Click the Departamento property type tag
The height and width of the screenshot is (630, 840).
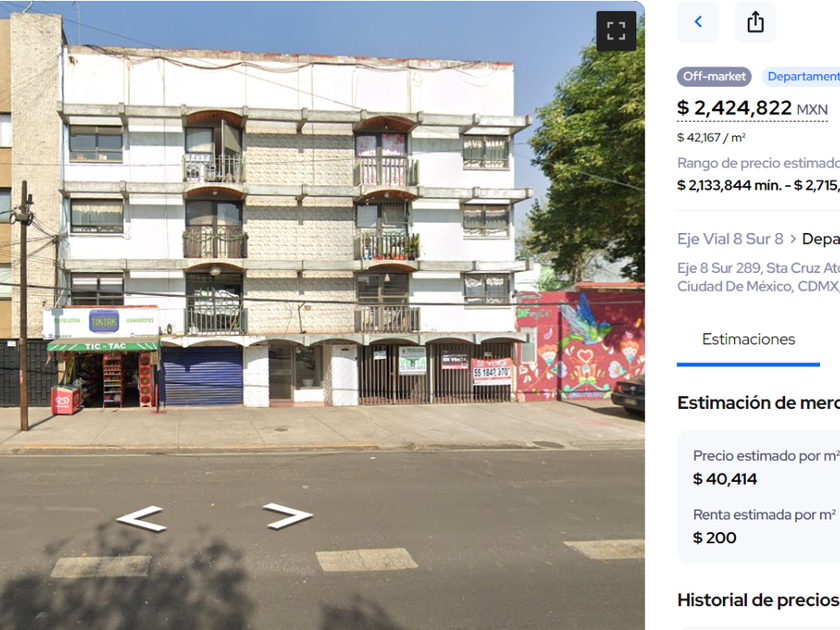[801, 77]
